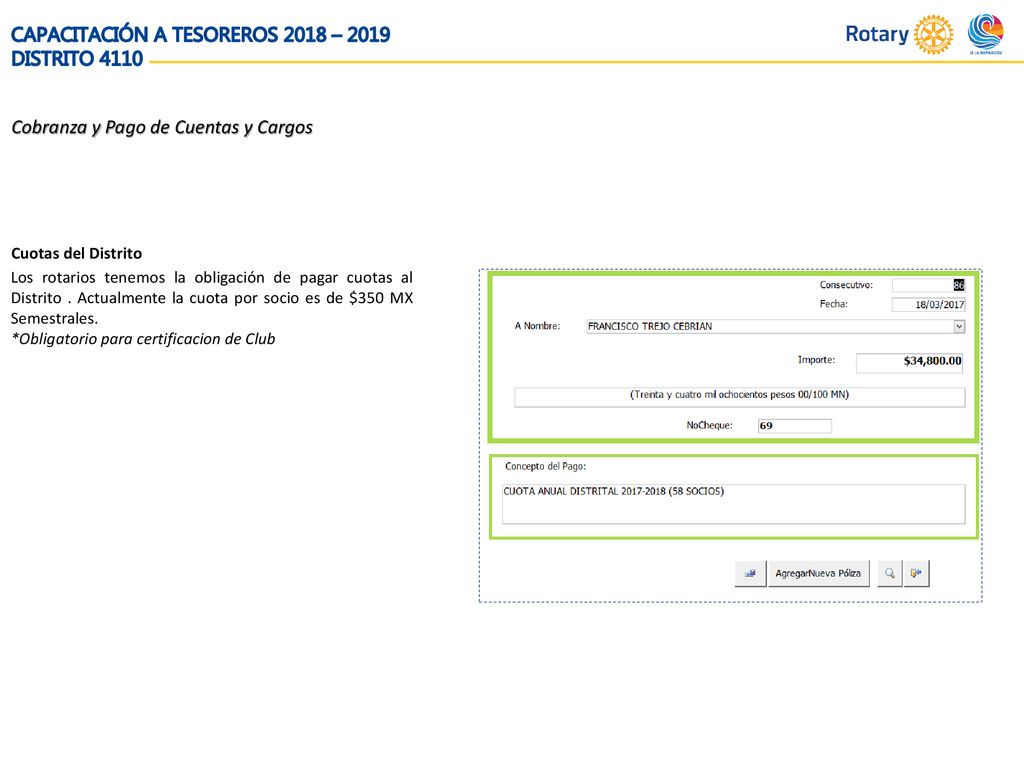
Task: Click the 'Consecutivo:' label
Action: point(846,285)
